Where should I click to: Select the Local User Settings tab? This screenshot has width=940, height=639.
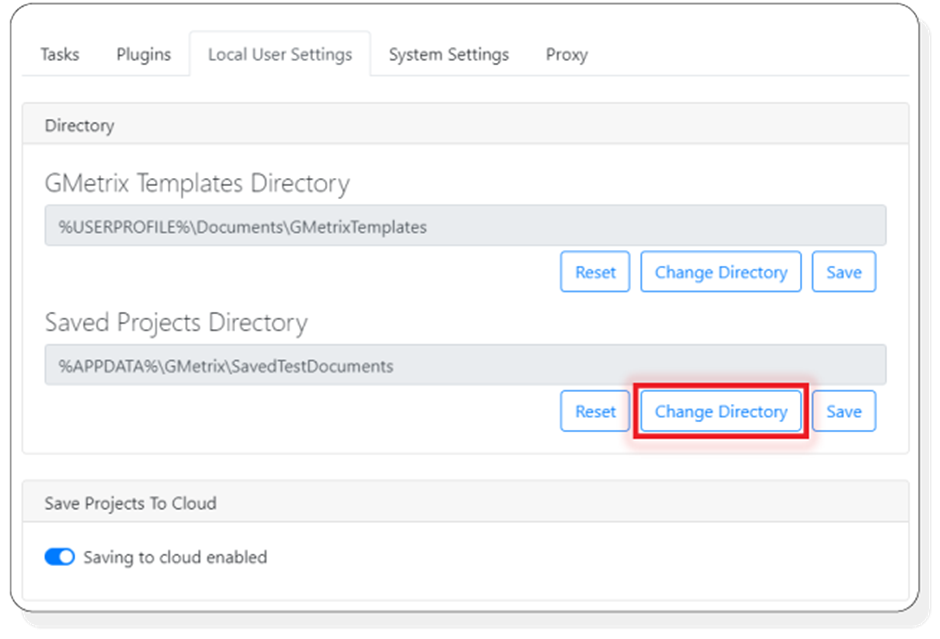pyautogui.click(x=280, y=55)
